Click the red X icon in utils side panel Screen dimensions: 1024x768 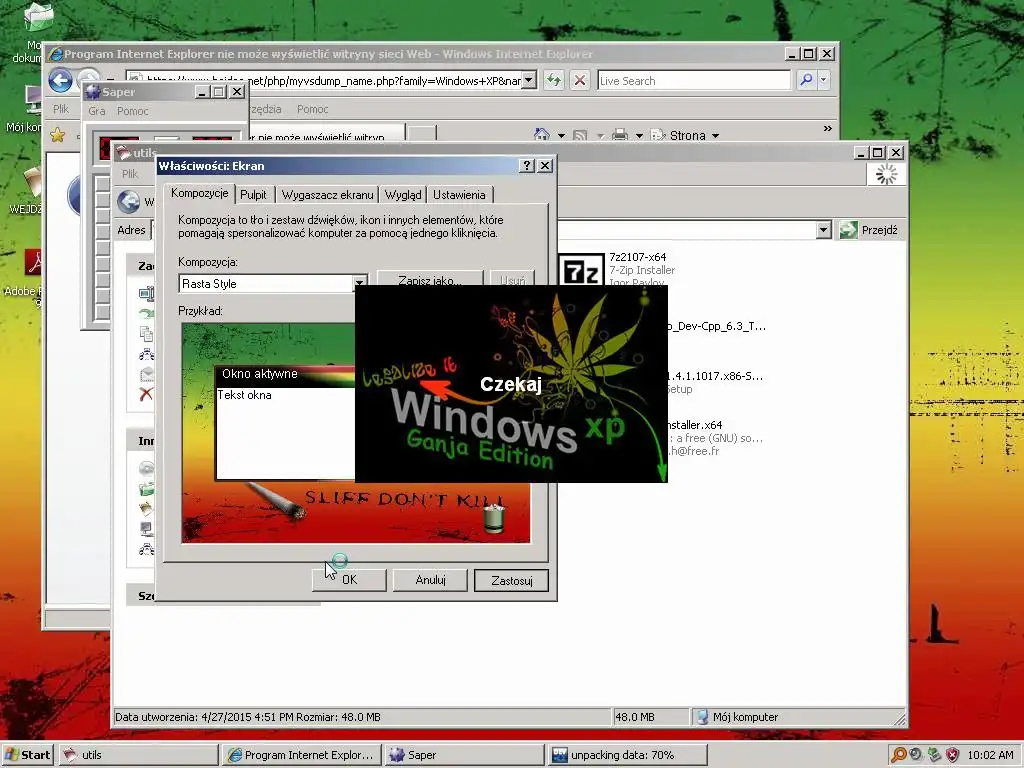coord(146,394)
